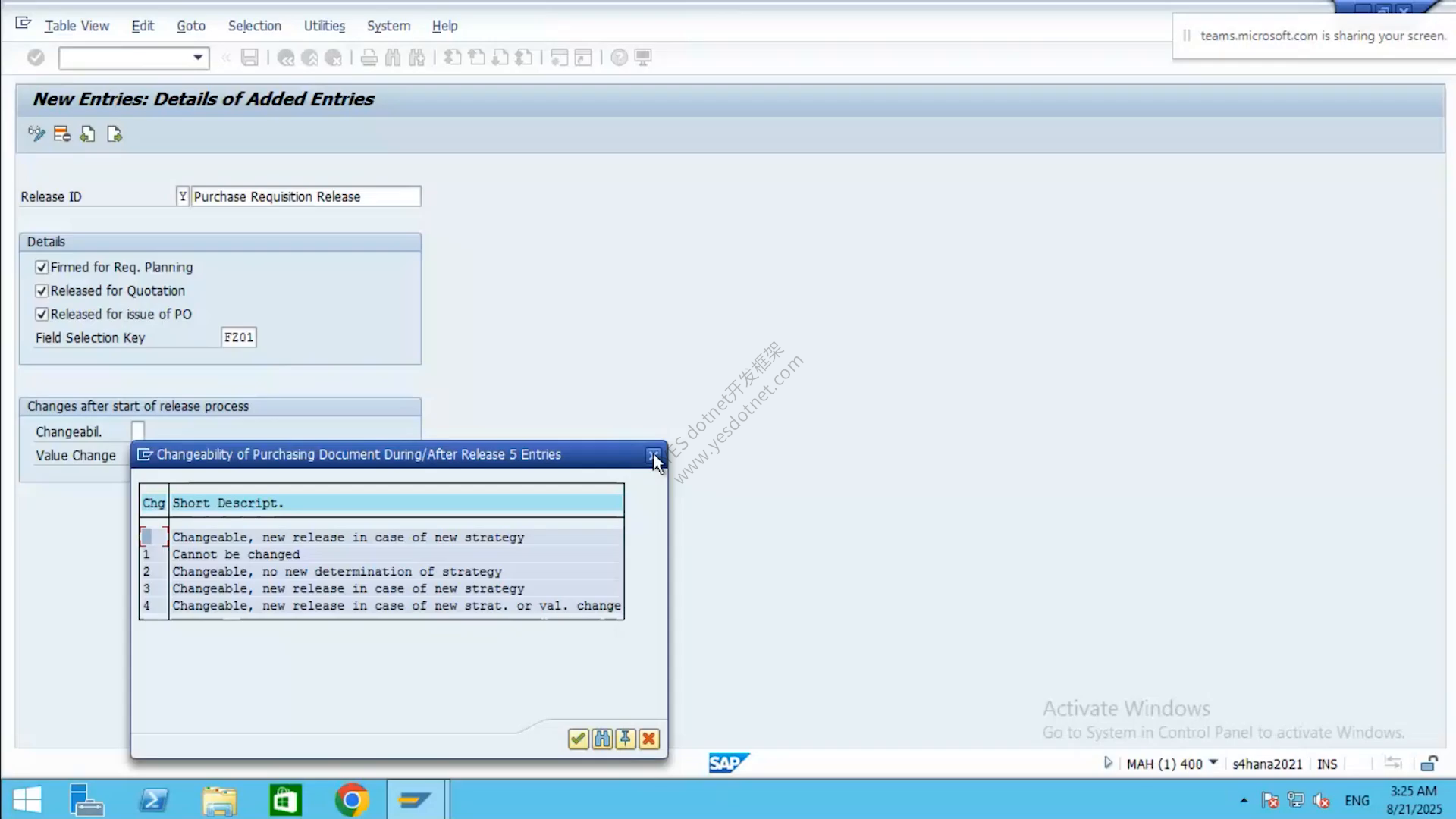Click the print icon in the toolbar
Image resolution: width=1456 pixels, height=819 pixels.
point(369,58)
